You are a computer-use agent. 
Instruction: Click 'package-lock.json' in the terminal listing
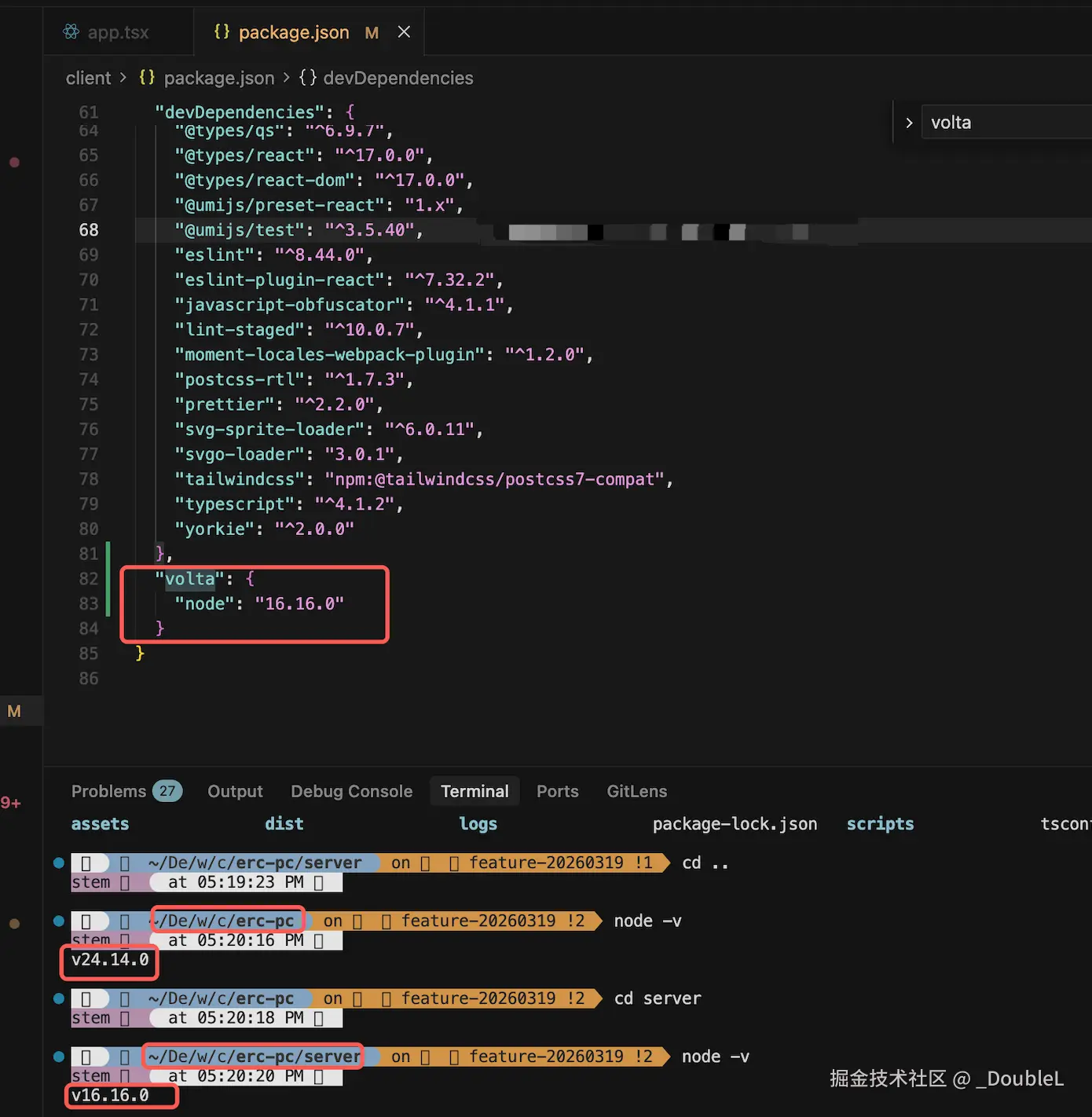pyautogui.click(x=735, y=824)
